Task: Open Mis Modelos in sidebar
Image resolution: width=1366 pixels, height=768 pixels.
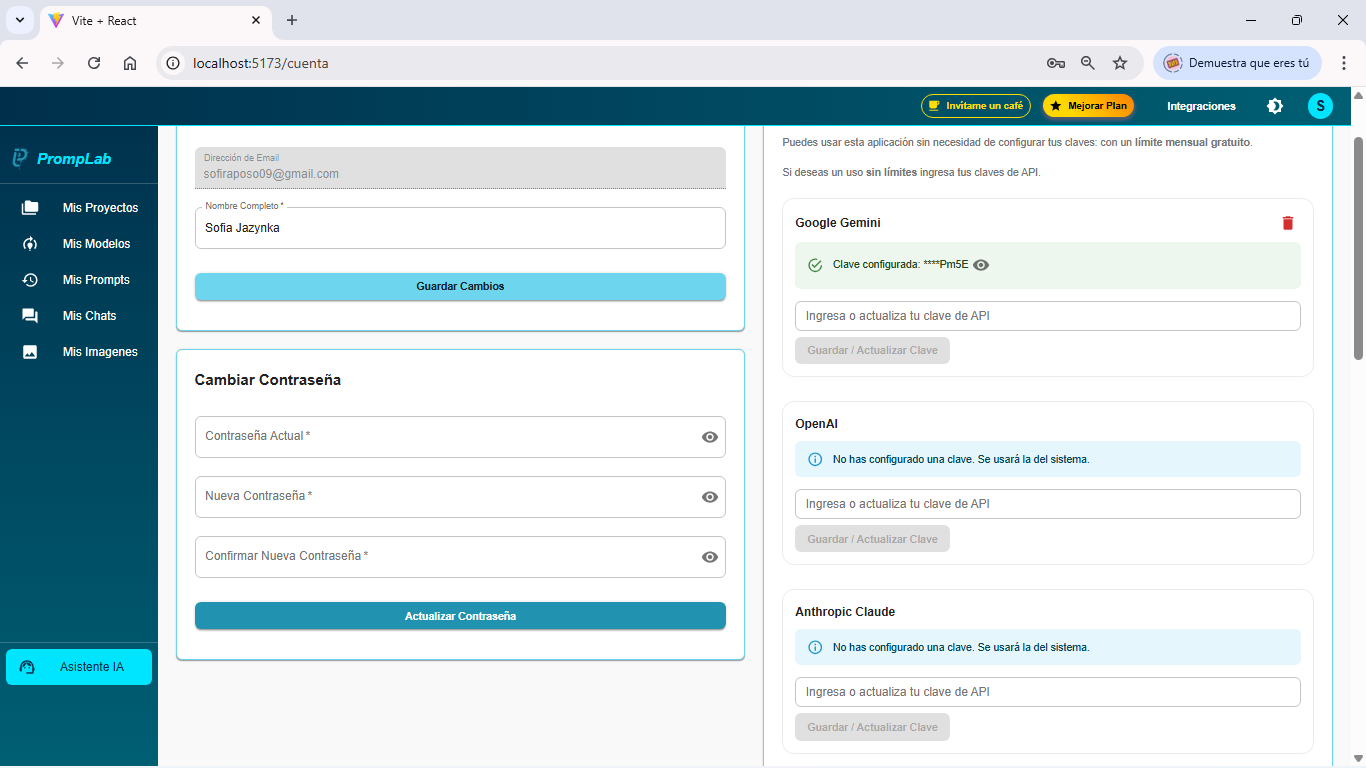Action: point(79,244)
